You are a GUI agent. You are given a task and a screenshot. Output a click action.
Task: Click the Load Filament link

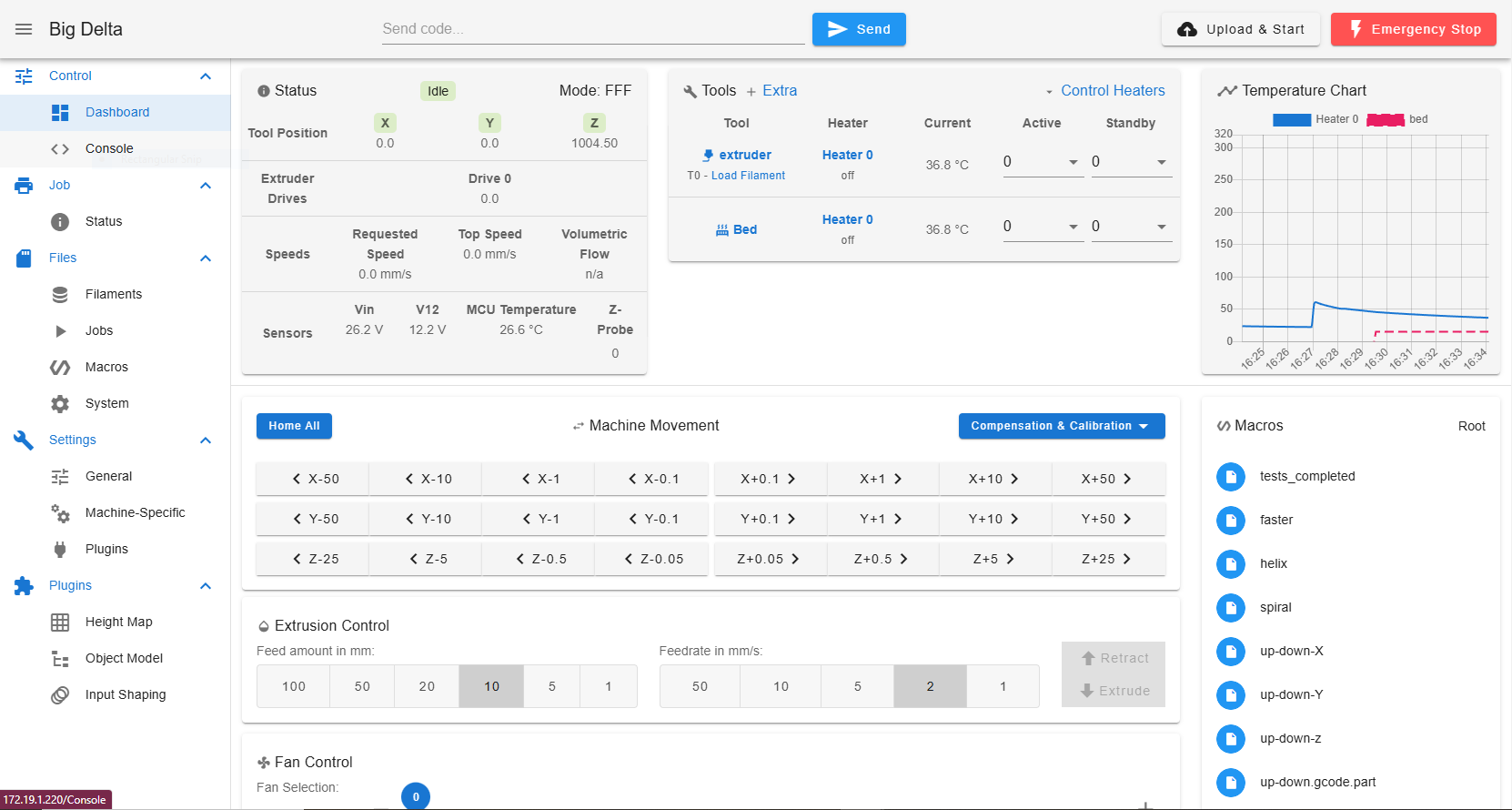pyautogui.click(x=748, y=176)
